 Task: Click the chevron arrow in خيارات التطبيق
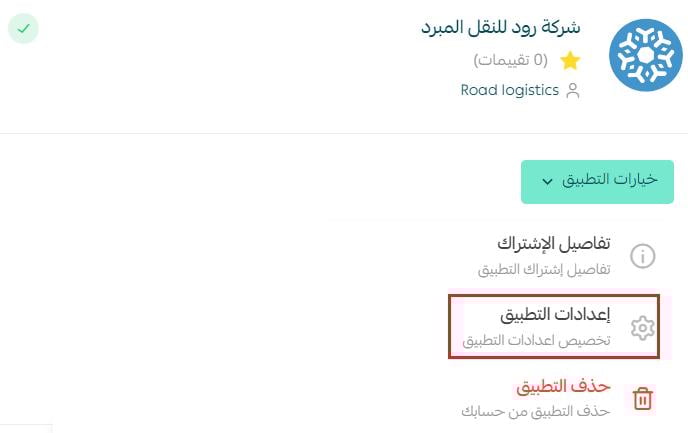[x=547, y=181]
